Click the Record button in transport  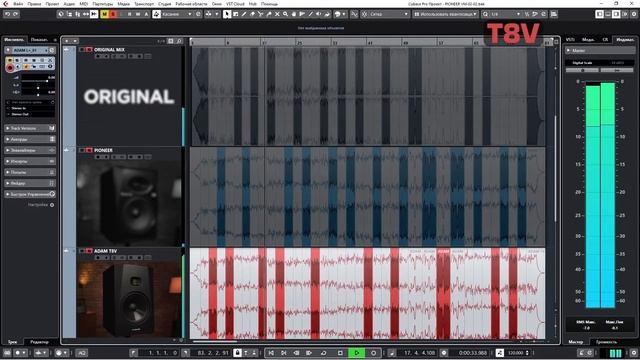[x=373, y=353]
